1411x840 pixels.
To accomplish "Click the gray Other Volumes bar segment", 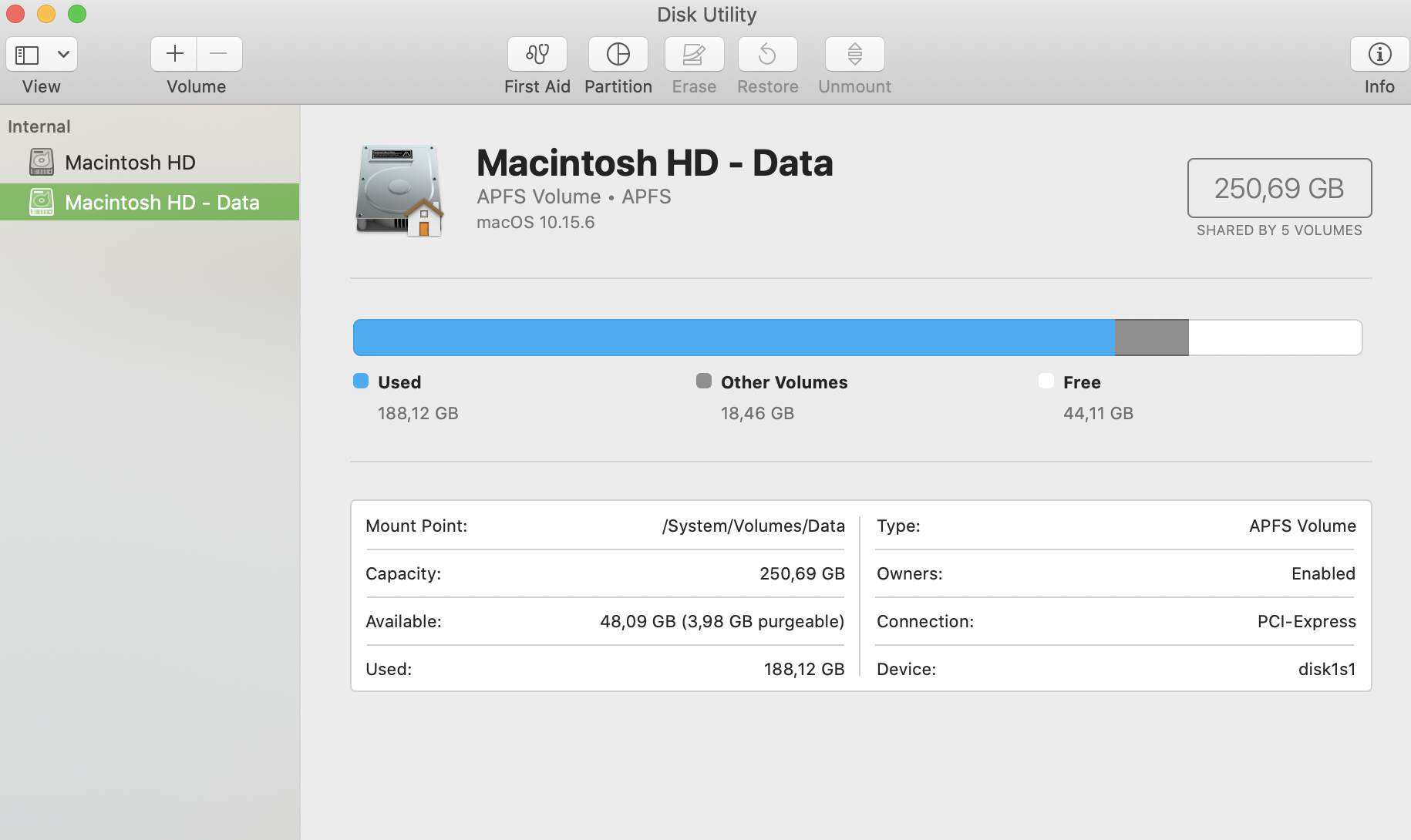I will [1151, 338].
